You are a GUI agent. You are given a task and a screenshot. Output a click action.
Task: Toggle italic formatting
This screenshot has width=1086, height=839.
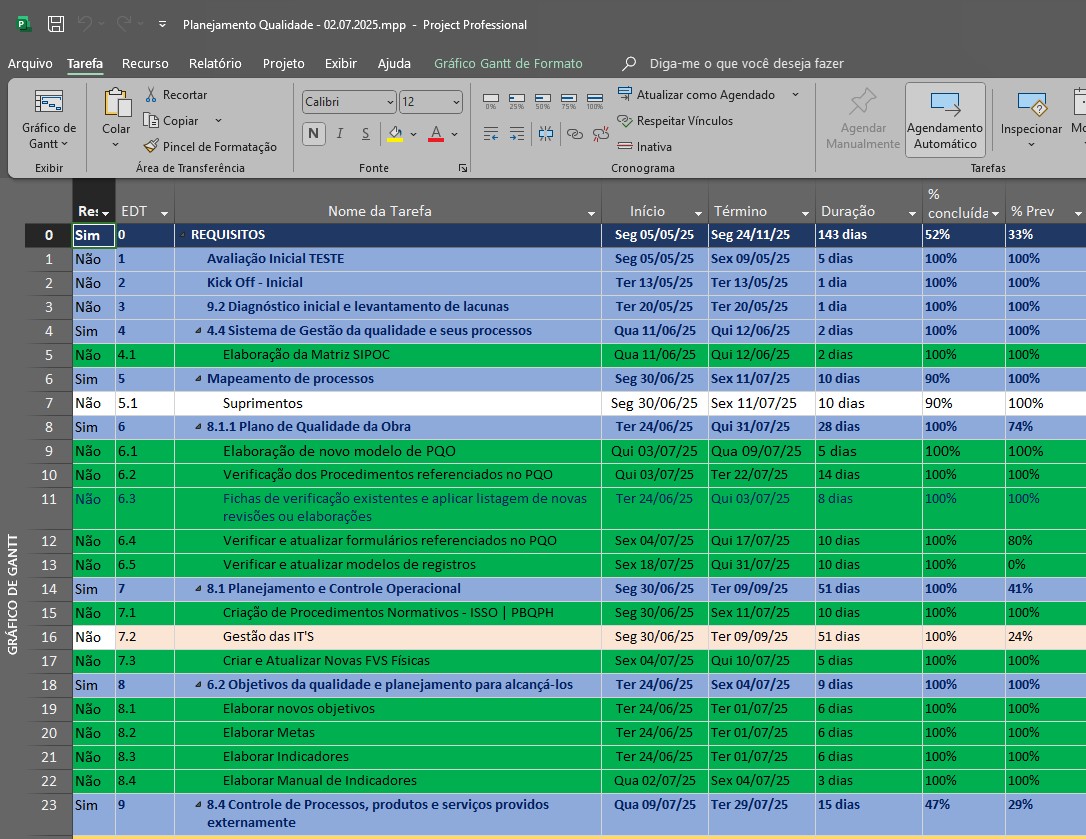(340, 134)
